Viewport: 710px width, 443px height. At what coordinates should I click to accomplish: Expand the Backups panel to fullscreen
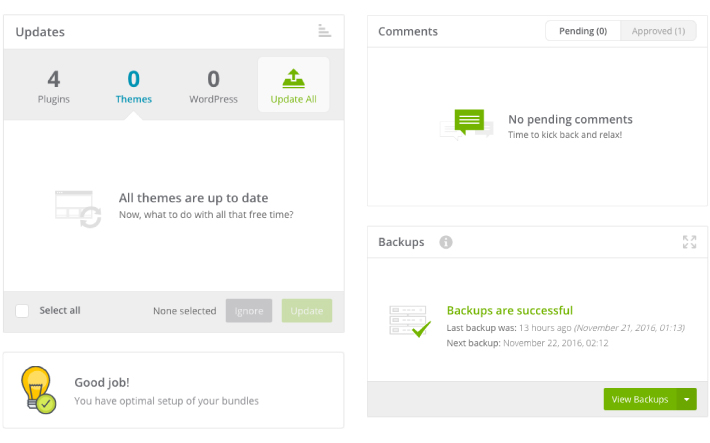689,242
